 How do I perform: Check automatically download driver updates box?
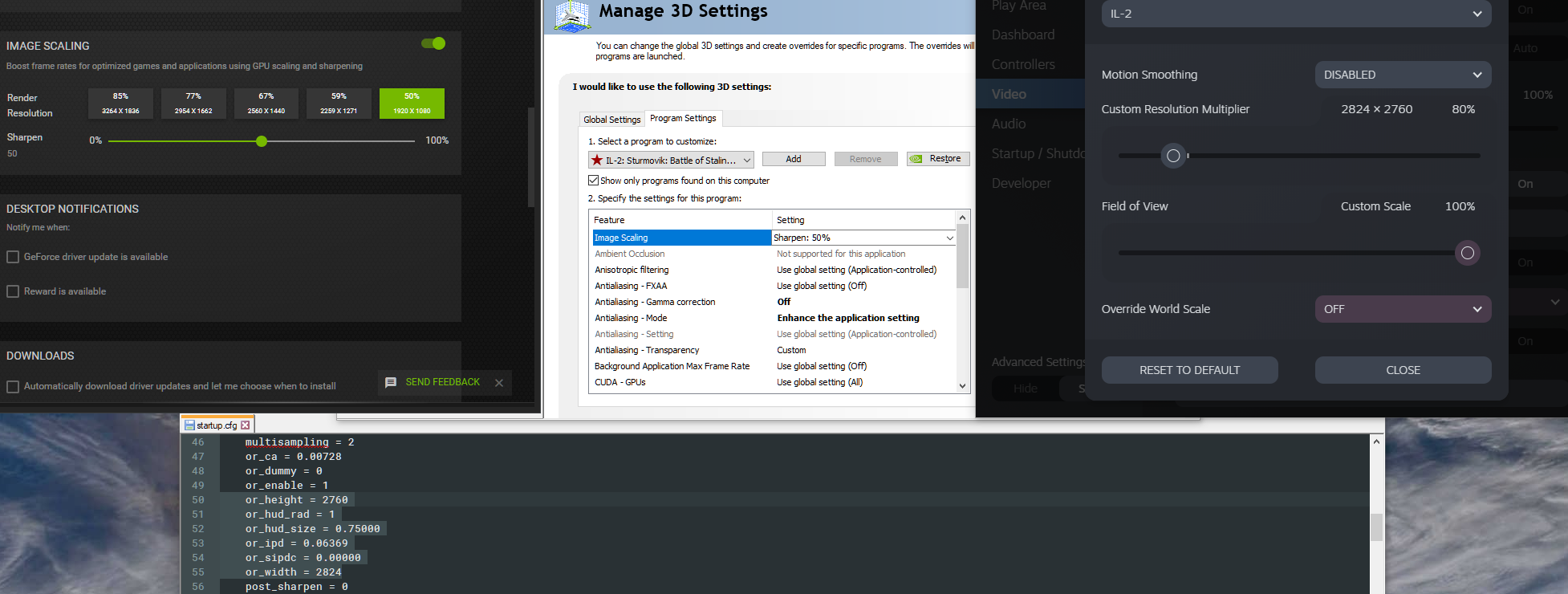13,387
